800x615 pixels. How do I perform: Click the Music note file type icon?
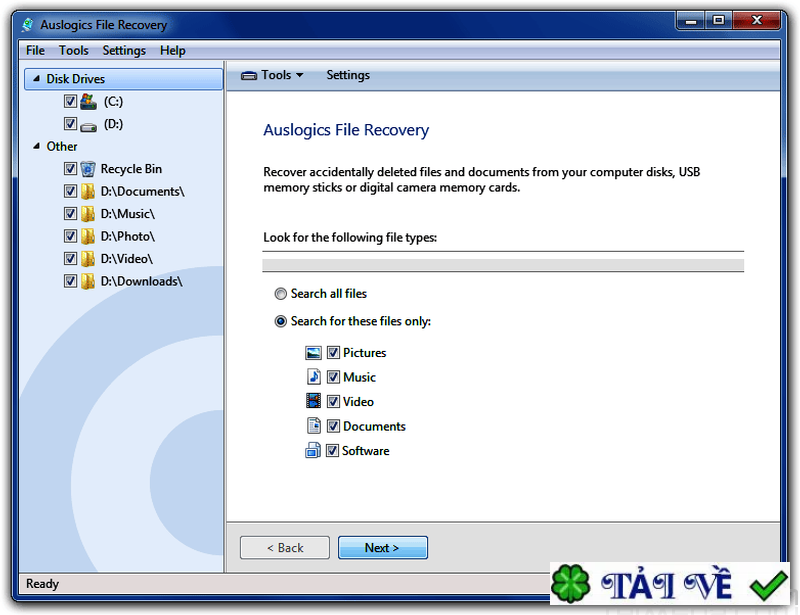coord(313,377)
